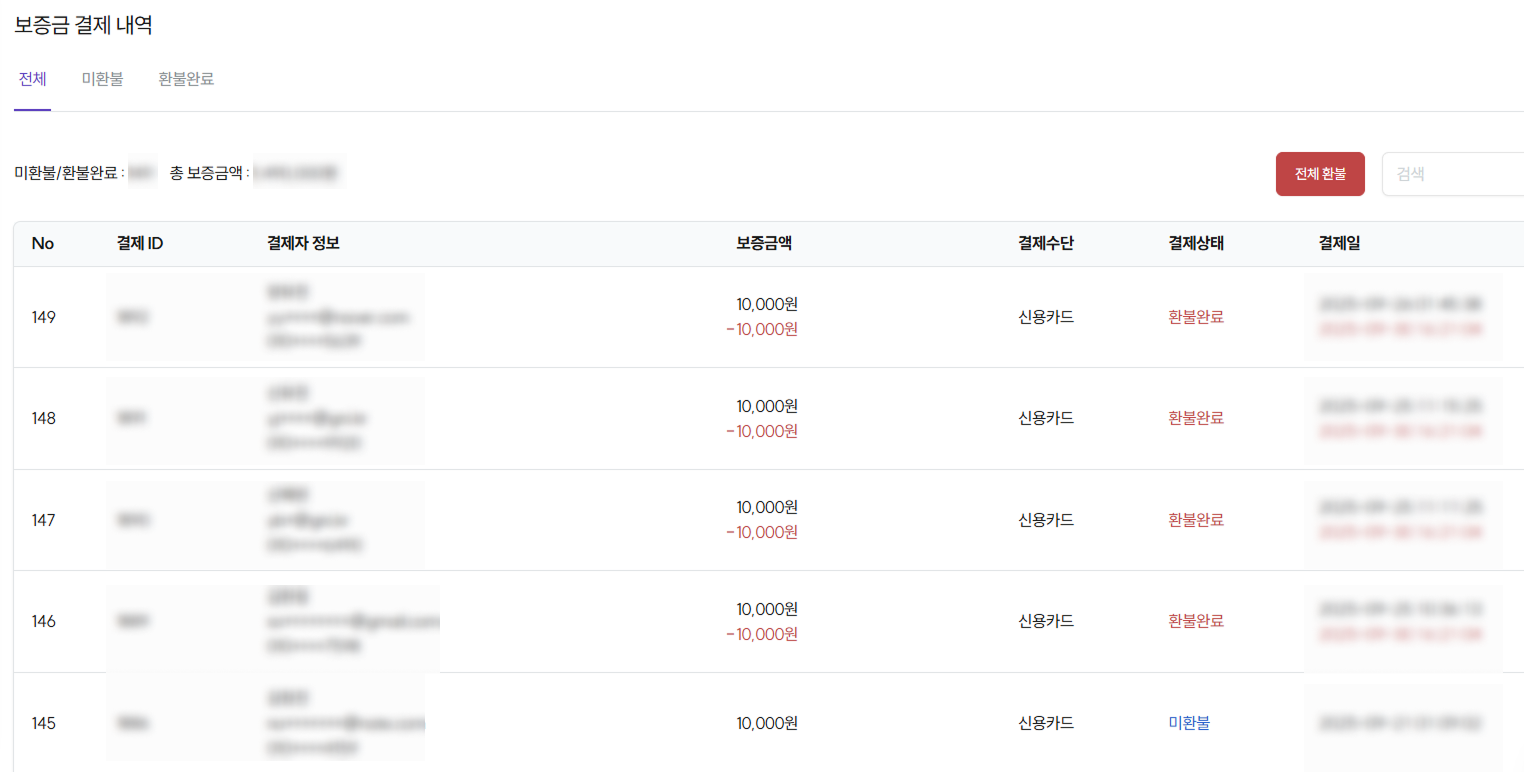
Task: Click inside the 검색 search field
Action: point(1450,172)
